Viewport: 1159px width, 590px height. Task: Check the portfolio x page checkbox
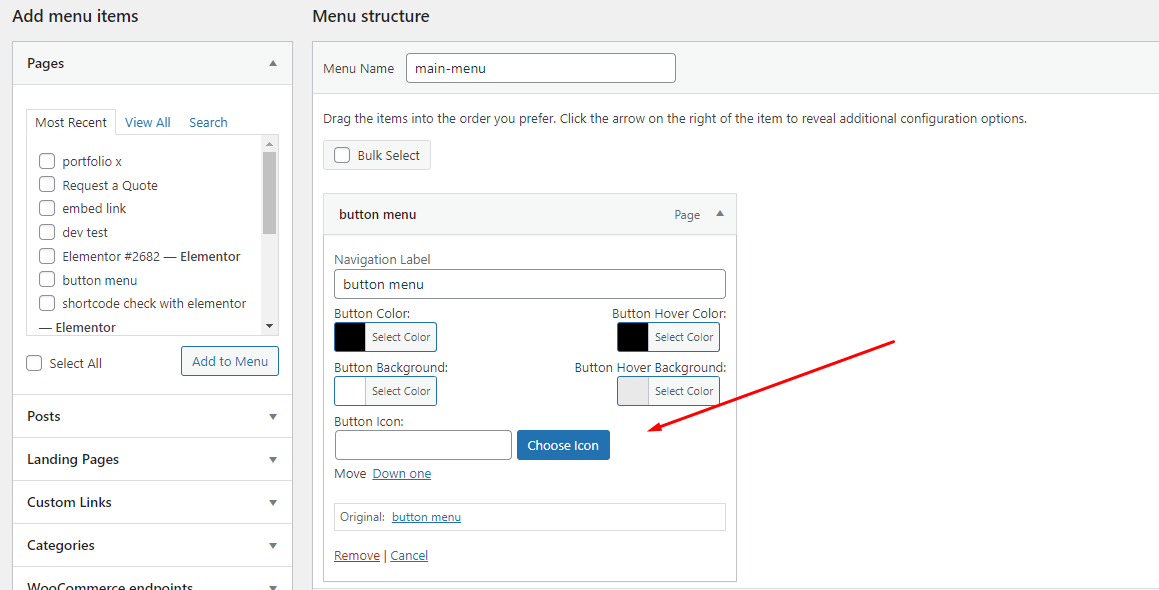pyautogui.click(x=47, y=161)
